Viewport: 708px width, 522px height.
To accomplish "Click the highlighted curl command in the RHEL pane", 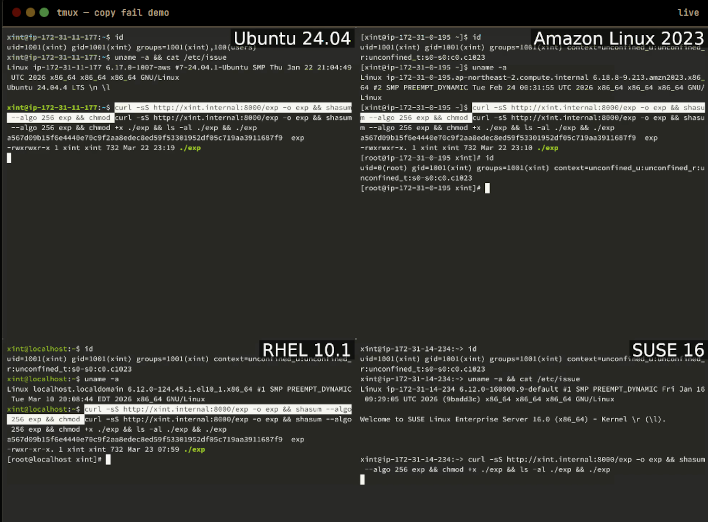I will coord(179,414).
